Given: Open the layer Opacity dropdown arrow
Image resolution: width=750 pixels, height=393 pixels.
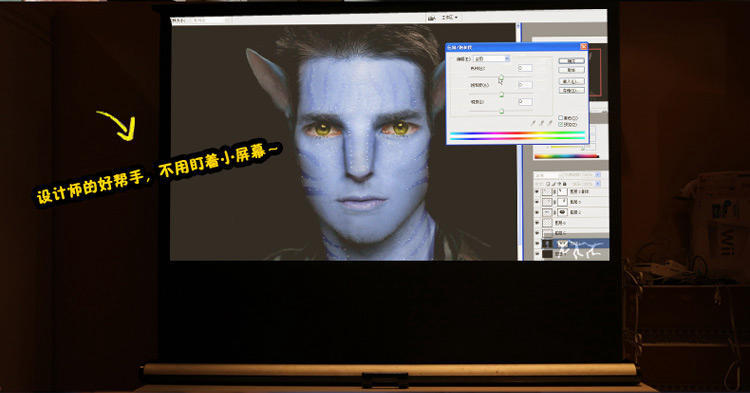Looking at the screenshot, I should 597,175.
